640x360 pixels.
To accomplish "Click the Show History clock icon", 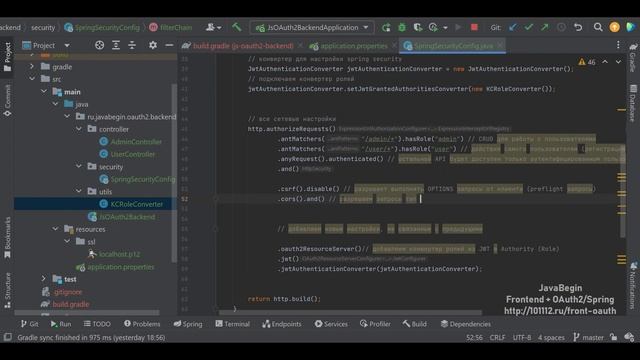I will coord(561,27).
